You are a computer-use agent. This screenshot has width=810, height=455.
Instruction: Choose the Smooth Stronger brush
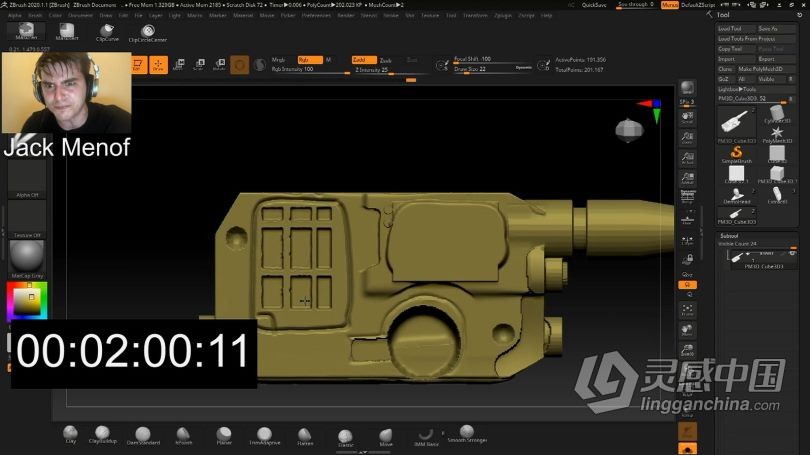coord(467,434)
